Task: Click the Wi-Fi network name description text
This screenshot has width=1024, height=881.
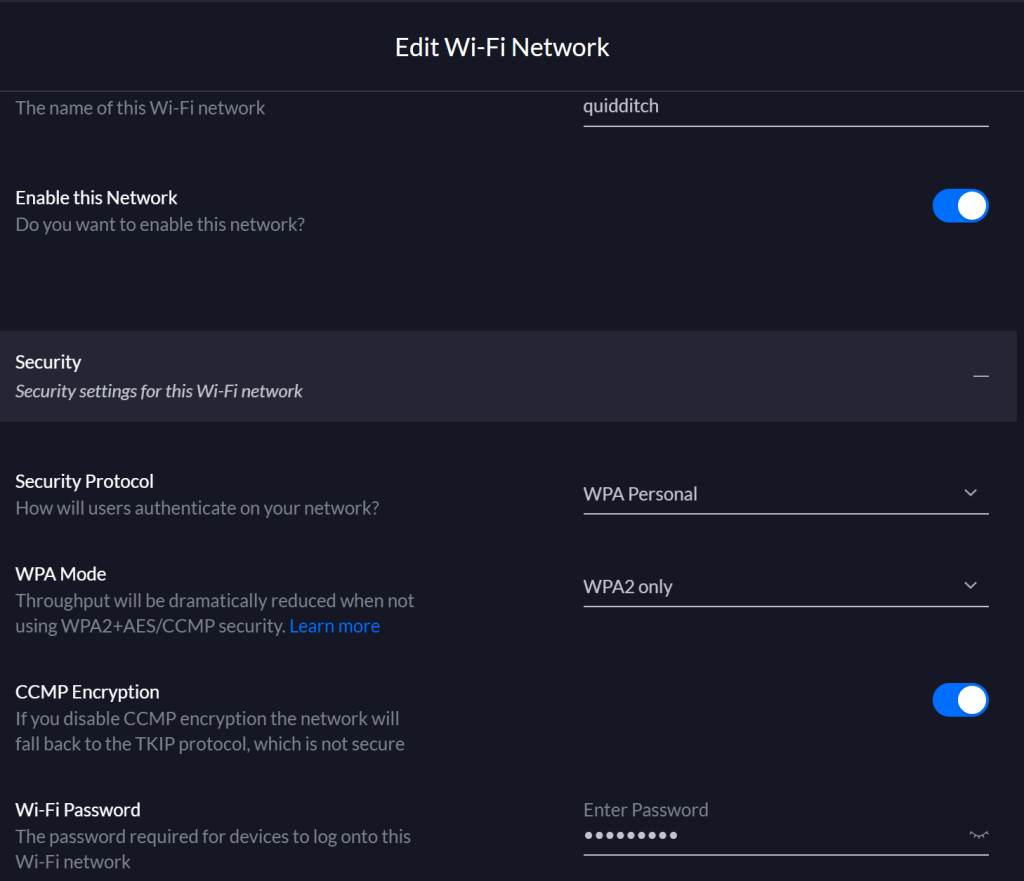Action: tap(140, 108)
